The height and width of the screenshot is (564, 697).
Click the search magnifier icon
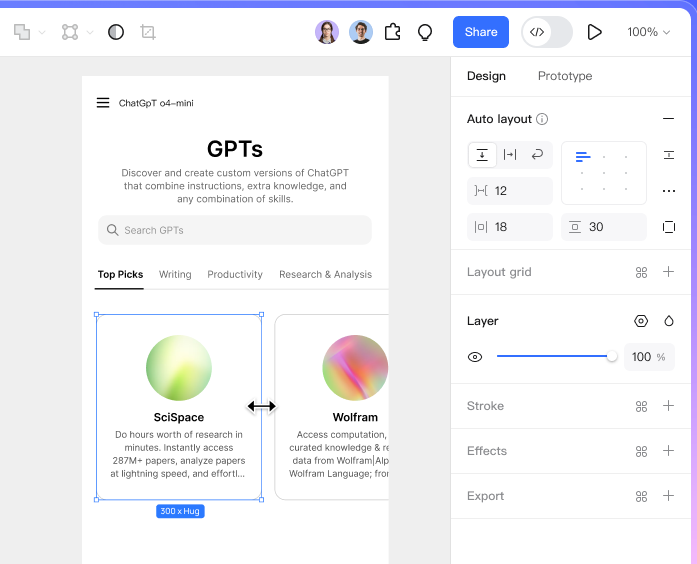point(112,230)
